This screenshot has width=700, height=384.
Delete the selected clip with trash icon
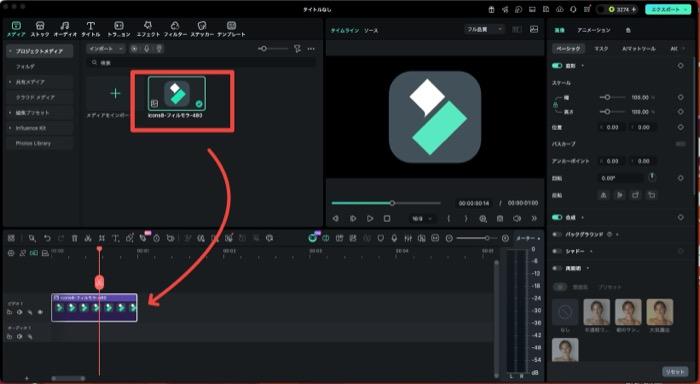[75, 238]
